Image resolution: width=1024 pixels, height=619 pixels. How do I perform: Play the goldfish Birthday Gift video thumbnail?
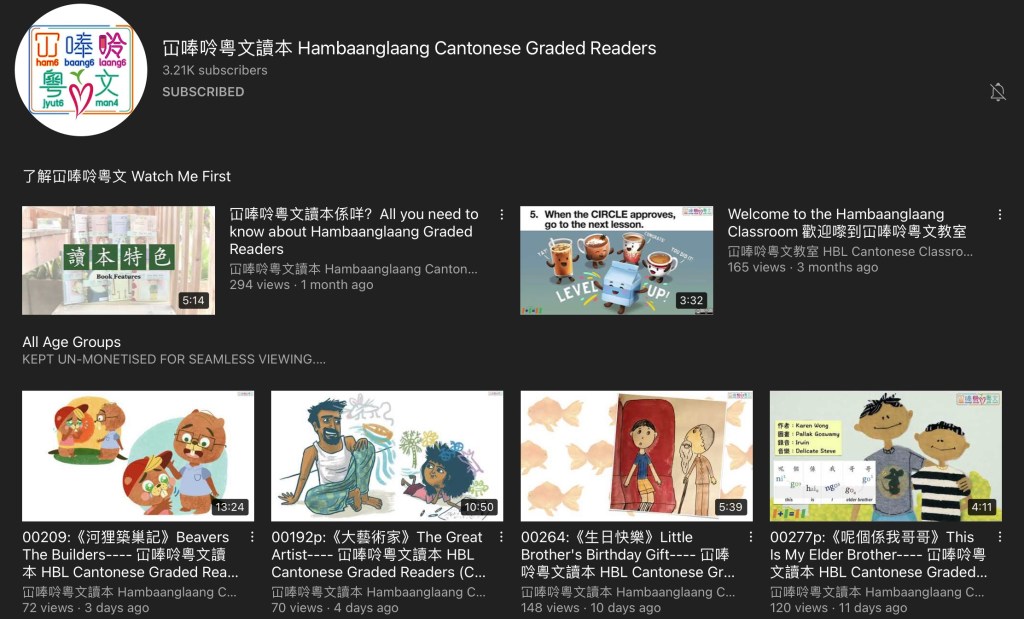tap(636, 455)
